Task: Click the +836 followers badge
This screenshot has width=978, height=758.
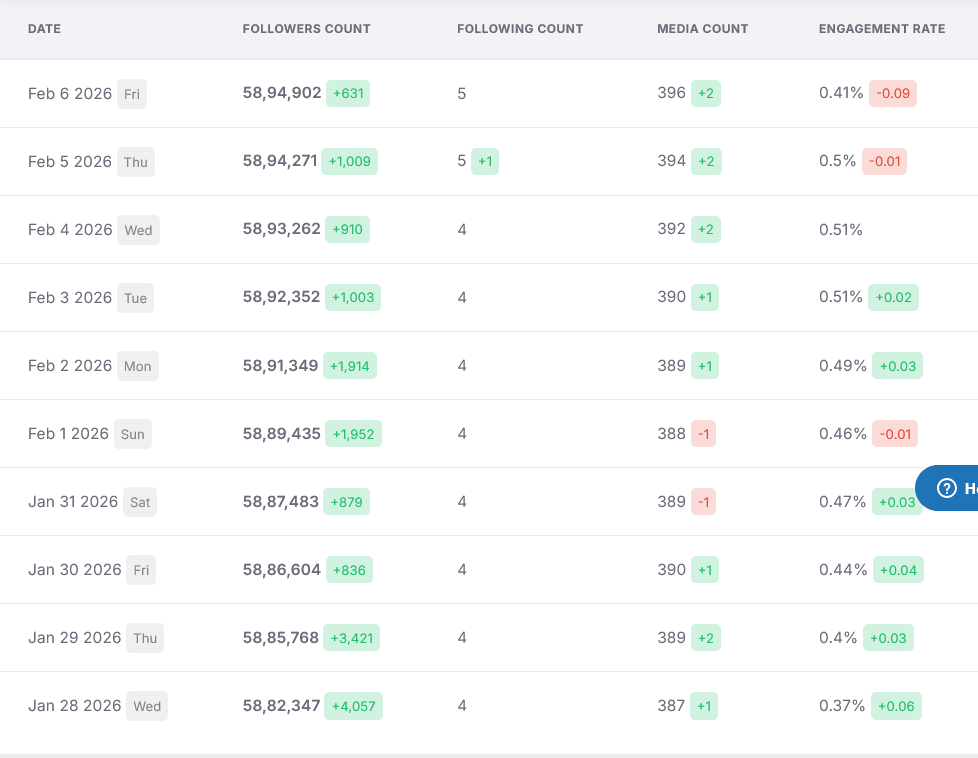Action: pyautogui.click(x=349, y=570)
